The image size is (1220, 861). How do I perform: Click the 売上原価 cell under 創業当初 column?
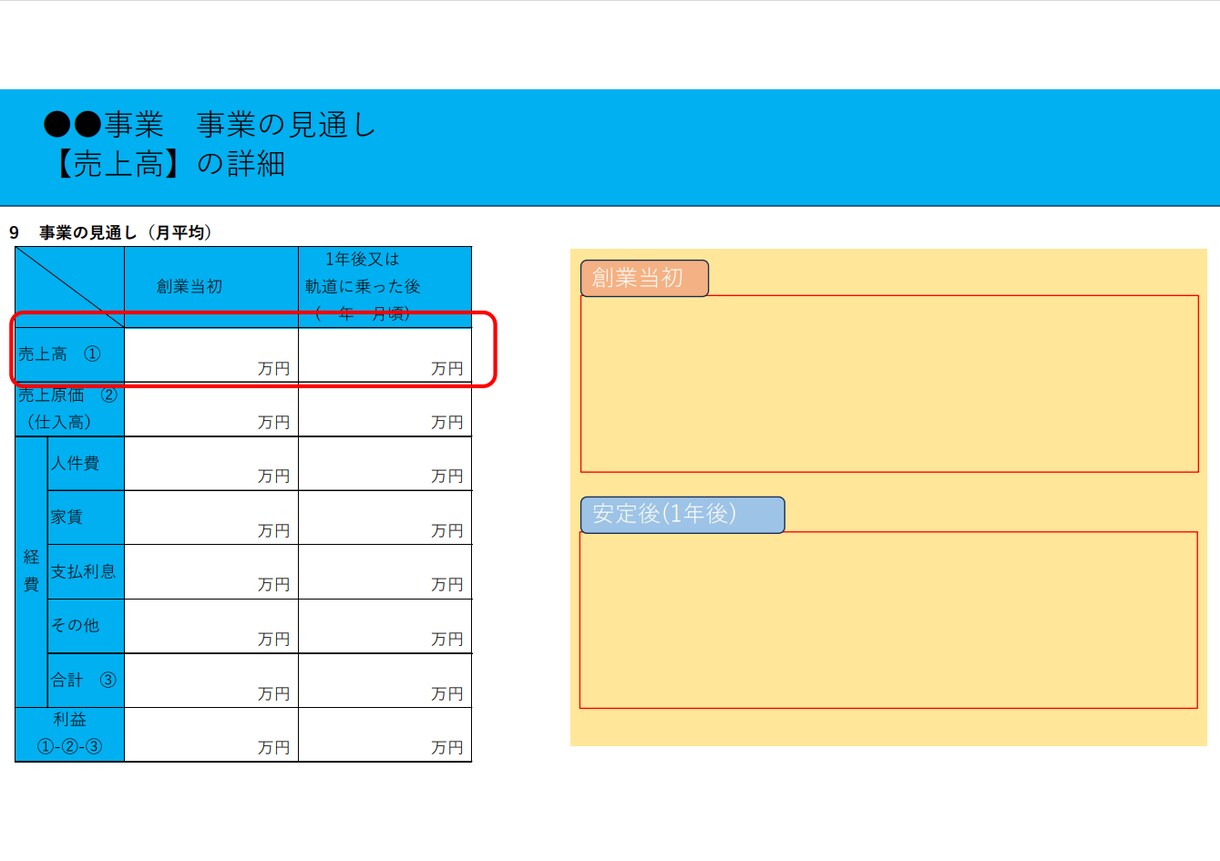(x=211, y=409)
